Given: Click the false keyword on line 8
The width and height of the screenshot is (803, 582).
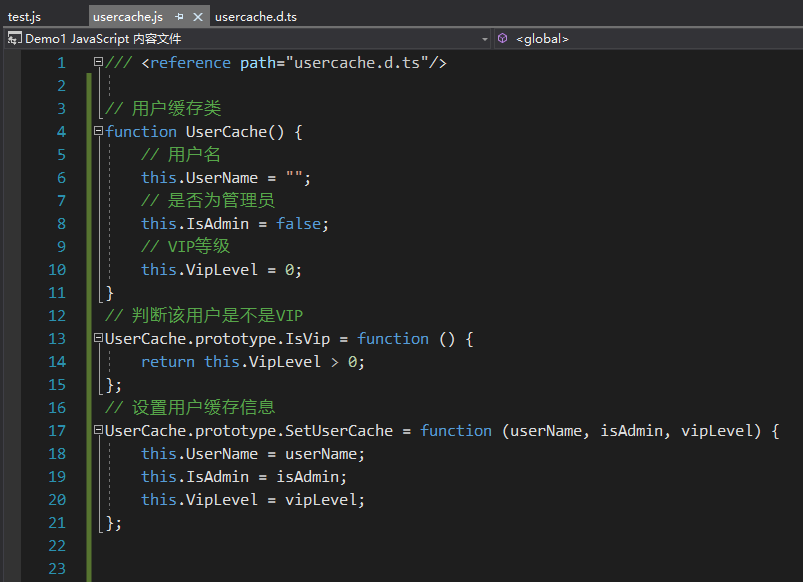Looking at the screenshot, I should 299,224.
